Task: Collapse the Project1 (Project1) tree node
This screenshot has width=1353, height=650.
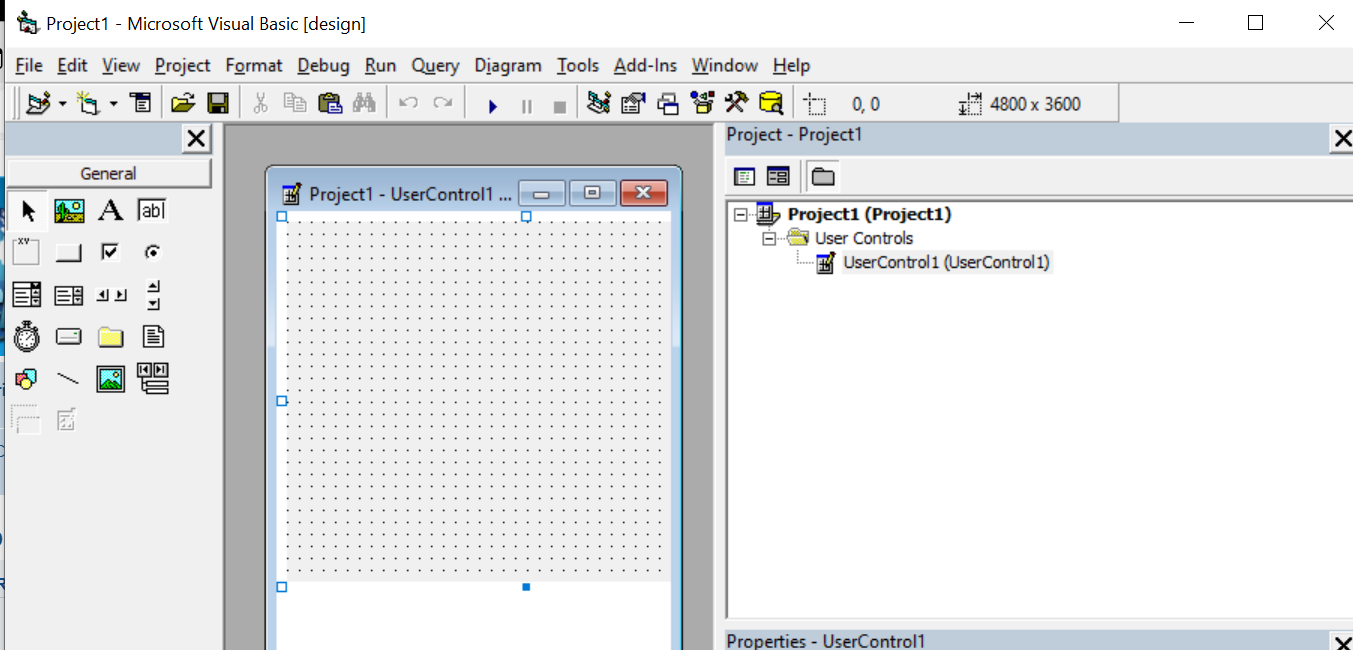Action: tap(740, 214)
